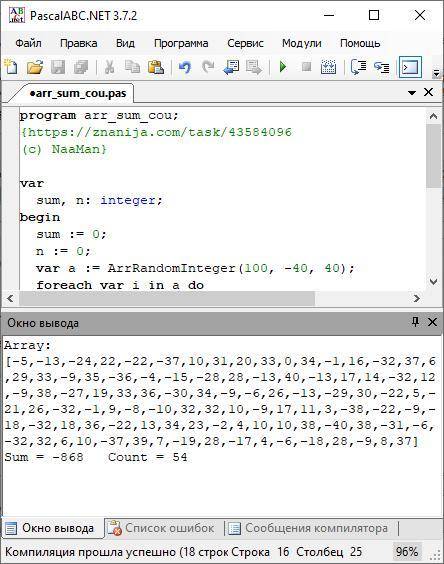Pin the Окно вывода panel

[415, 322]
